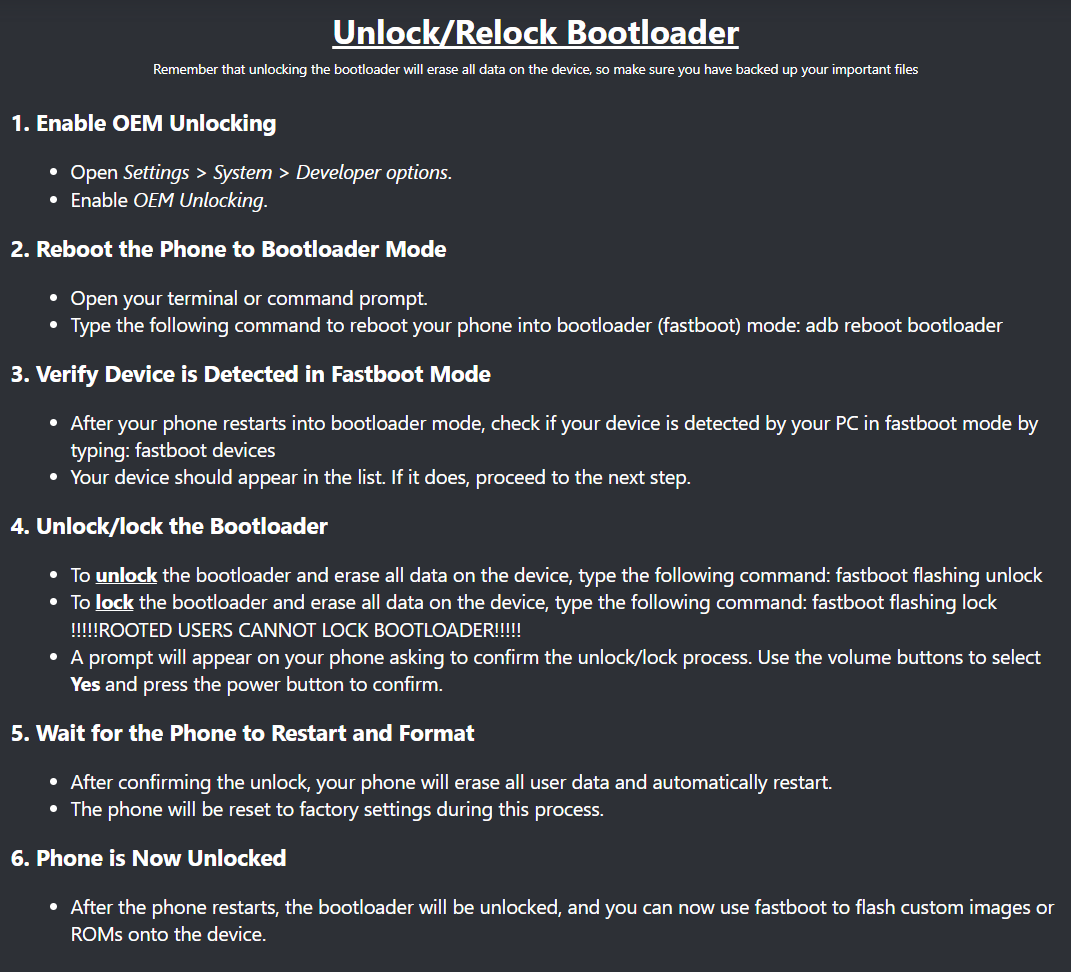Click the underlined 'unlock' word
This screenshot has width=1071, height=972.
coord(126,575)
